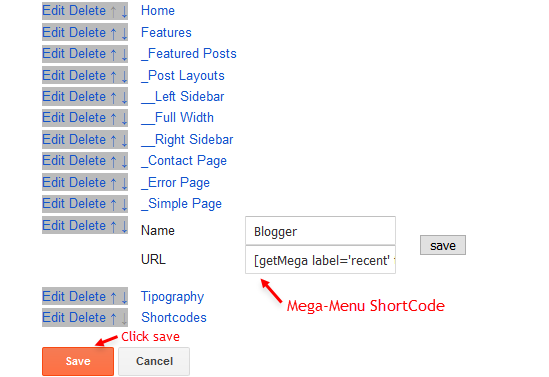Click up arrow for _Post Layouts row
This screenshot has height=377, width=549.
(113, 77)
